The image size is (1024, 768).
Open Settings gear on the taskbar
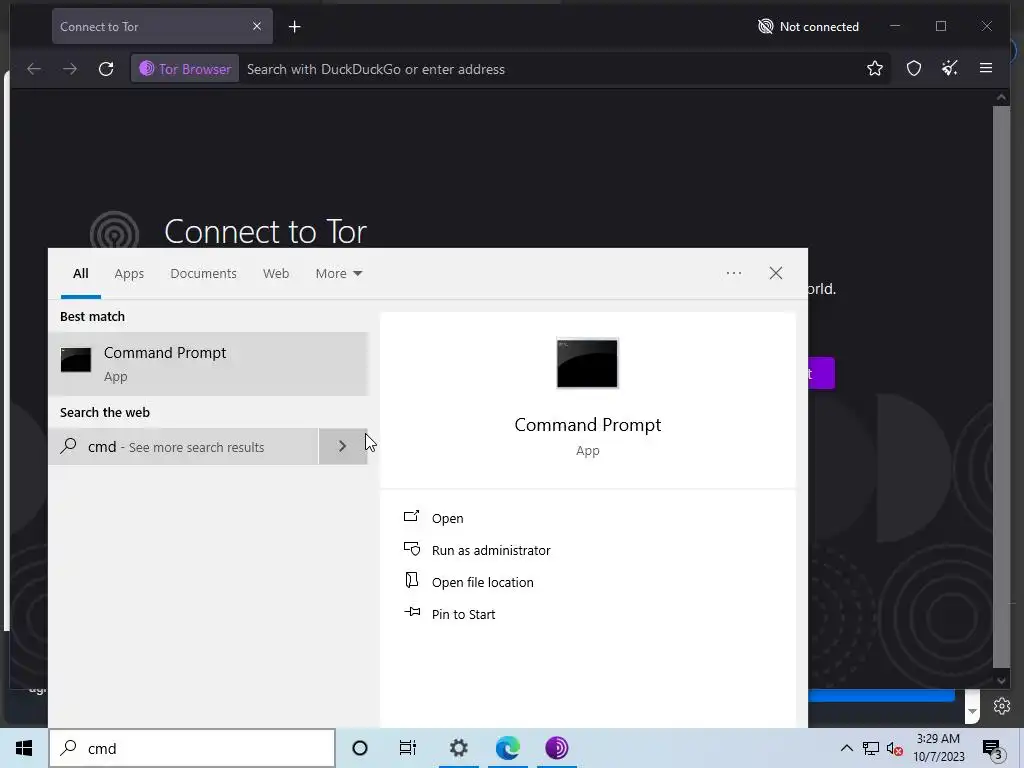pyautogui.click(x=458, y=748)
